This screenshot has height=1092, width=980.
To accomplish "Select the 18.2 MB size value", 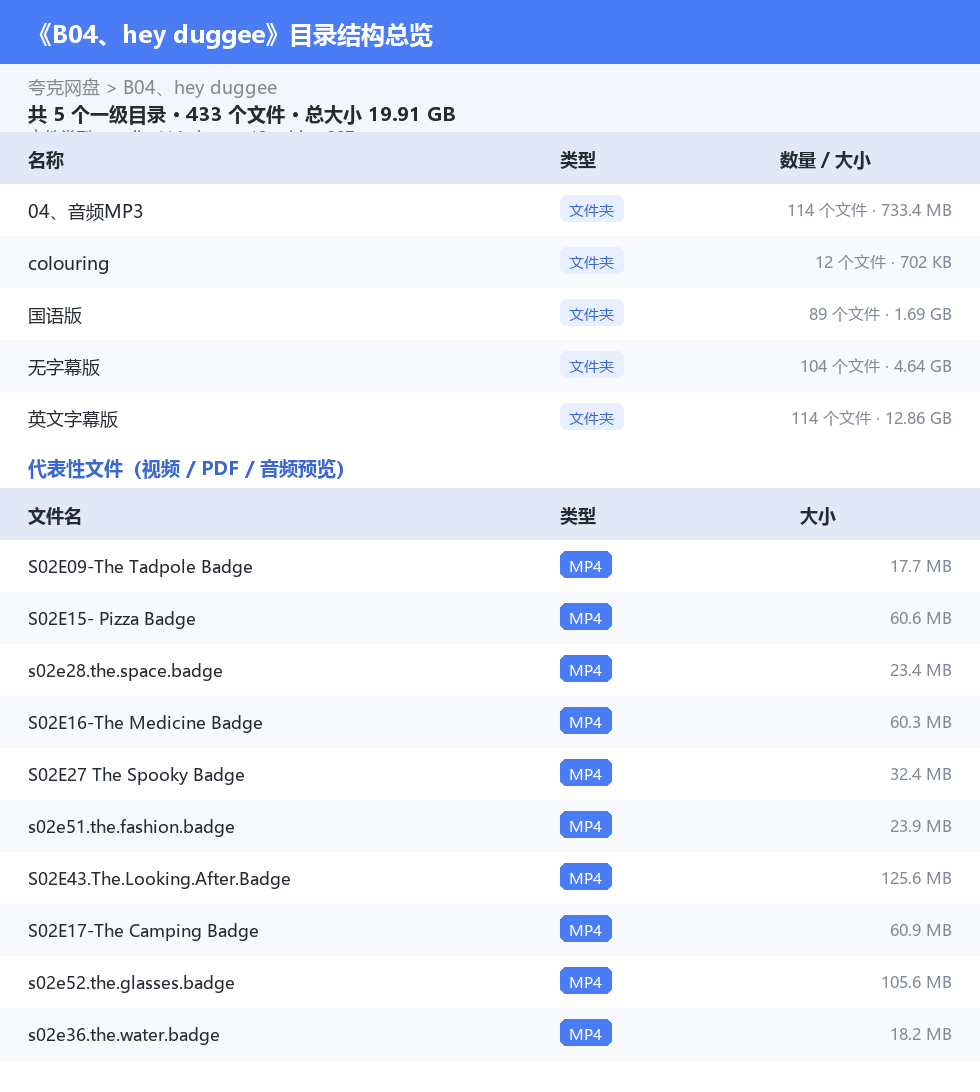I will coord(921,1034).
